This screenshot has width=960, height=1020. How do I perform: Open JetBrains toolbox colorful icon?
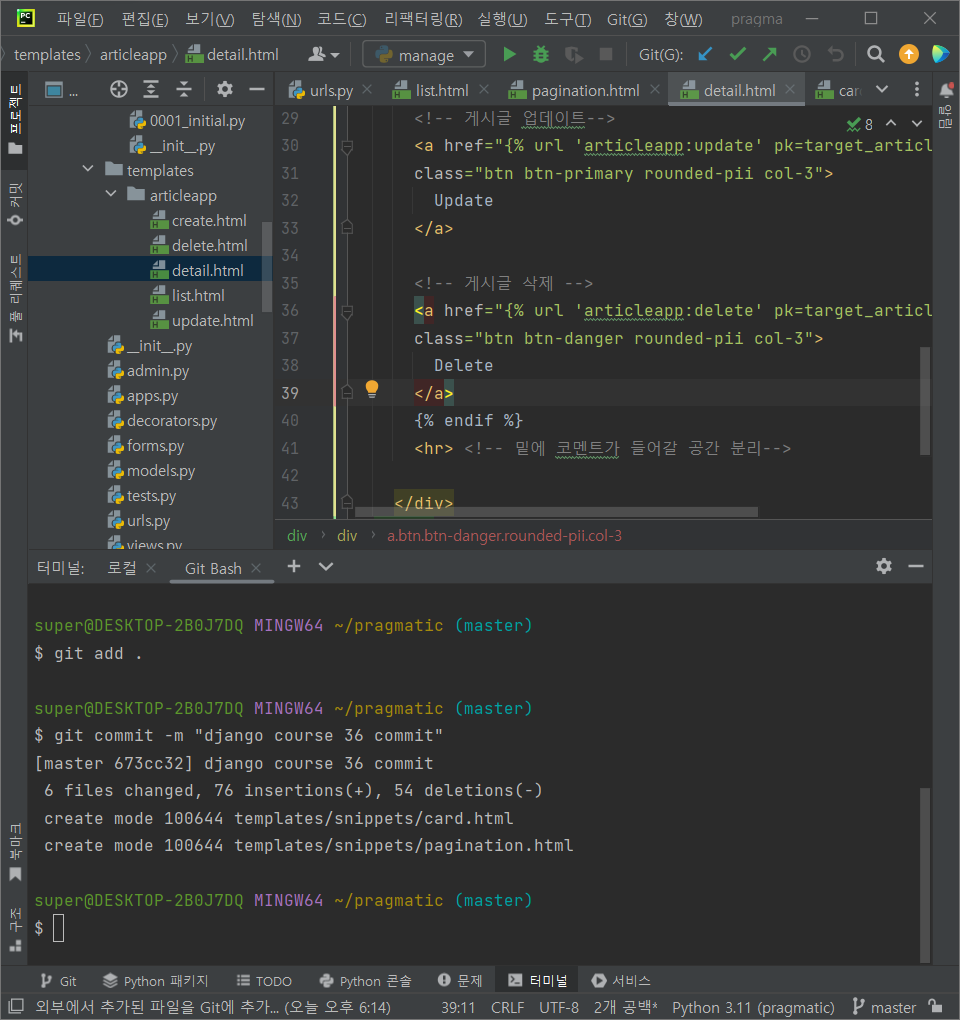pyautogui.click(x=940, y=55)
